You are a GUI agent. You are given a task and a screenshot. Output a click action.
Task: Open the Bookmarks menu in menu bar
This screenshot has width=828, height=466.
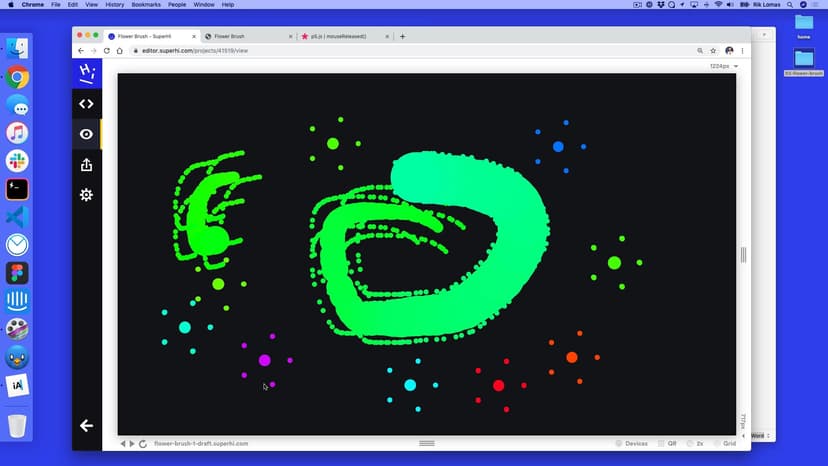[145, 5]
